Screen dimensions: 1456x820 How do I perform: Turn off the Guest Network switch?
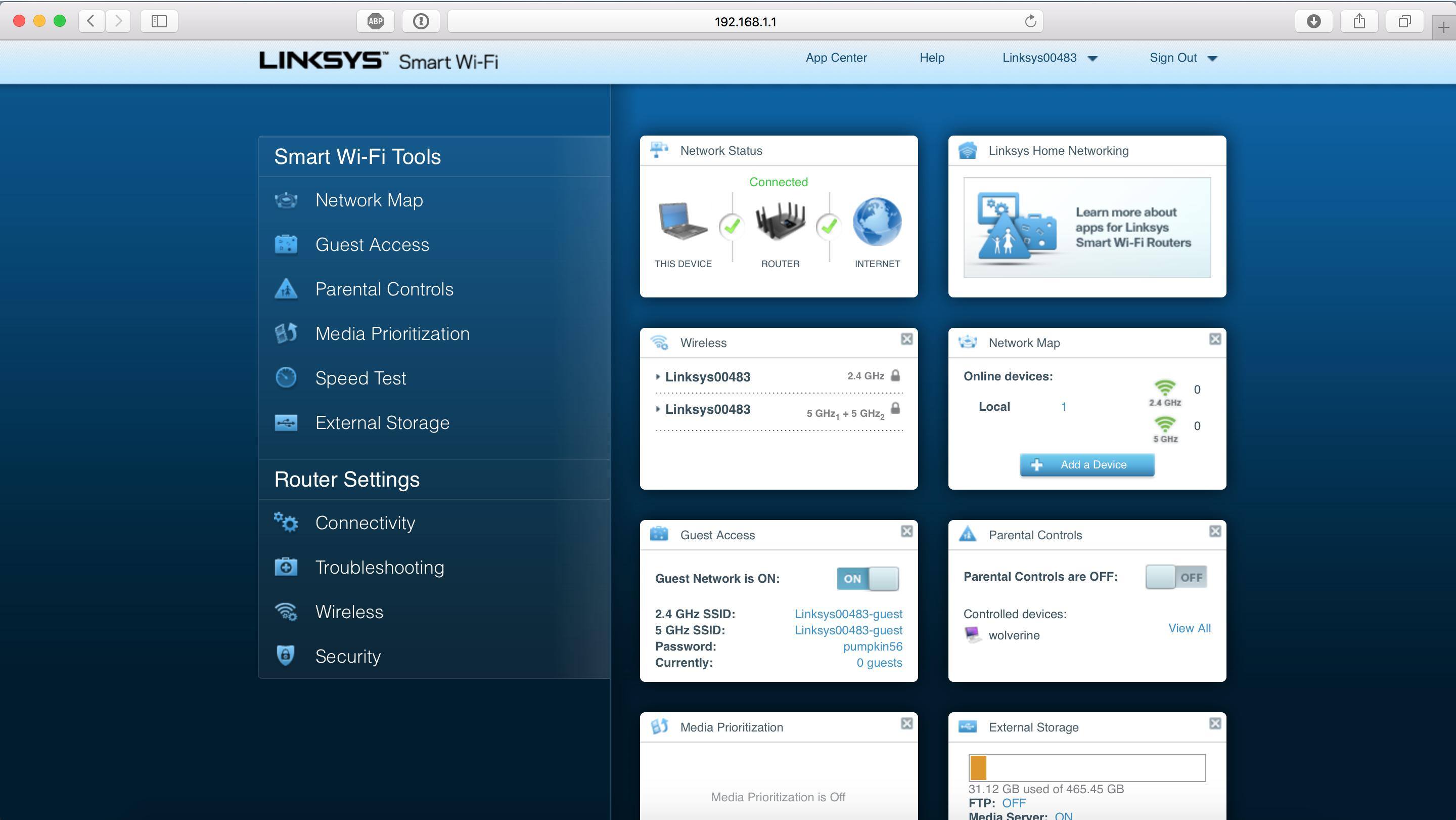pos(868,579)
